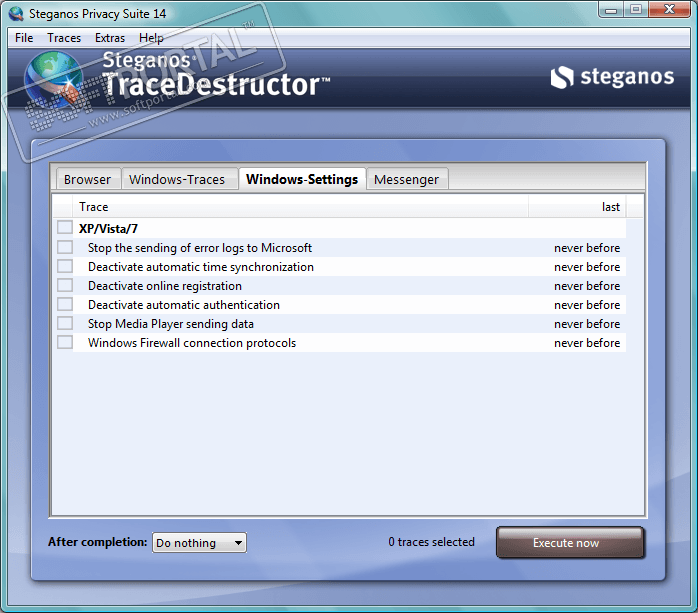Switch to the Messenger tab
The image size is (698, 613).
406,179
